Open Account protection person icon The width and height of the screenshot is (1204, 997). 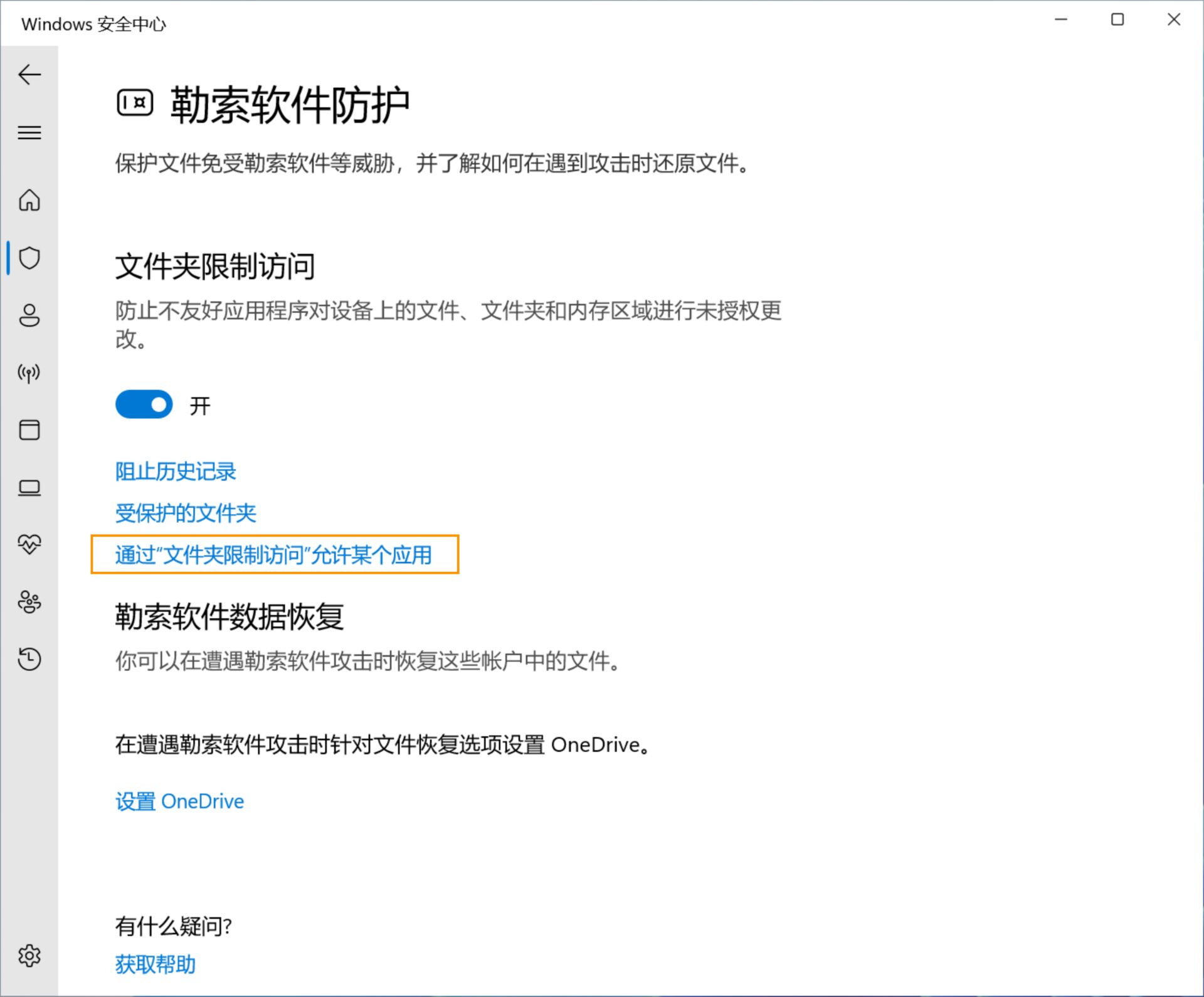(x=29, y=315)
